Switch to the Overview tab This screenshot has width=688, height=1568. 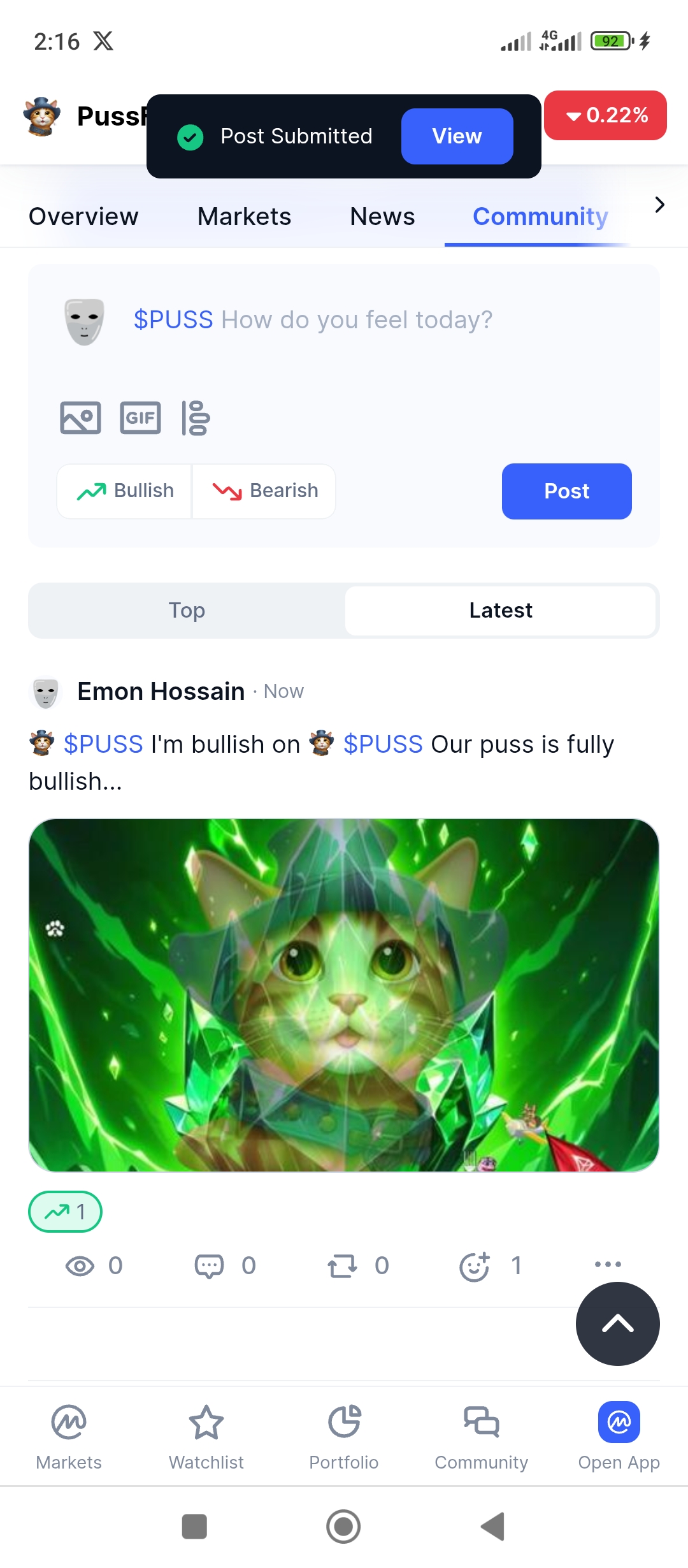click(x=83, y=217)
